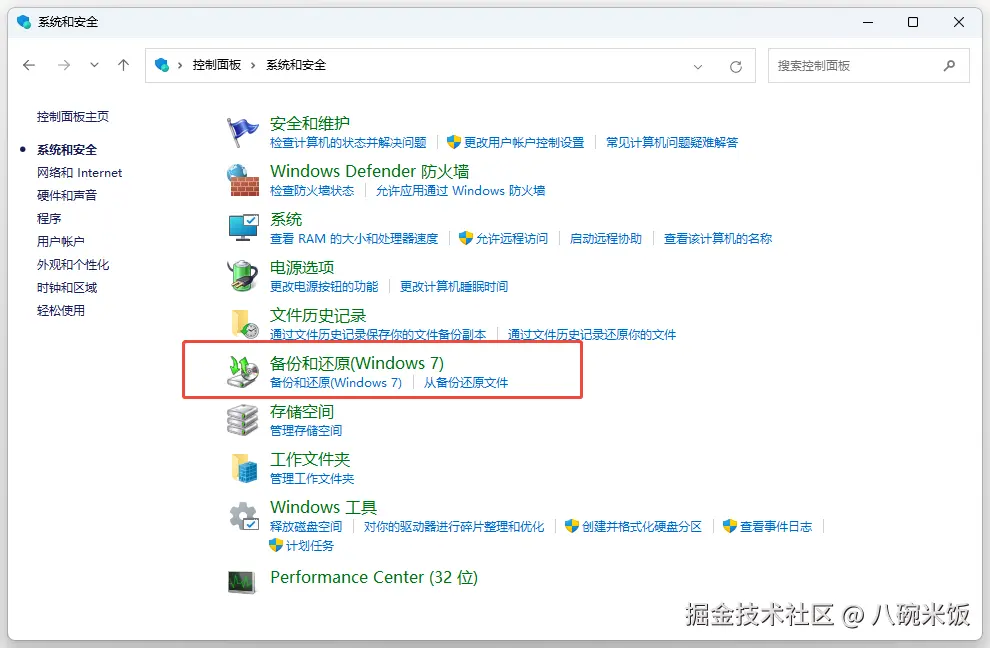The height and width of the screenshot is (648, 990).
Task: Click shield icon beside 查看事件日志
Action: pyautogui.click(x=730, y=526)
